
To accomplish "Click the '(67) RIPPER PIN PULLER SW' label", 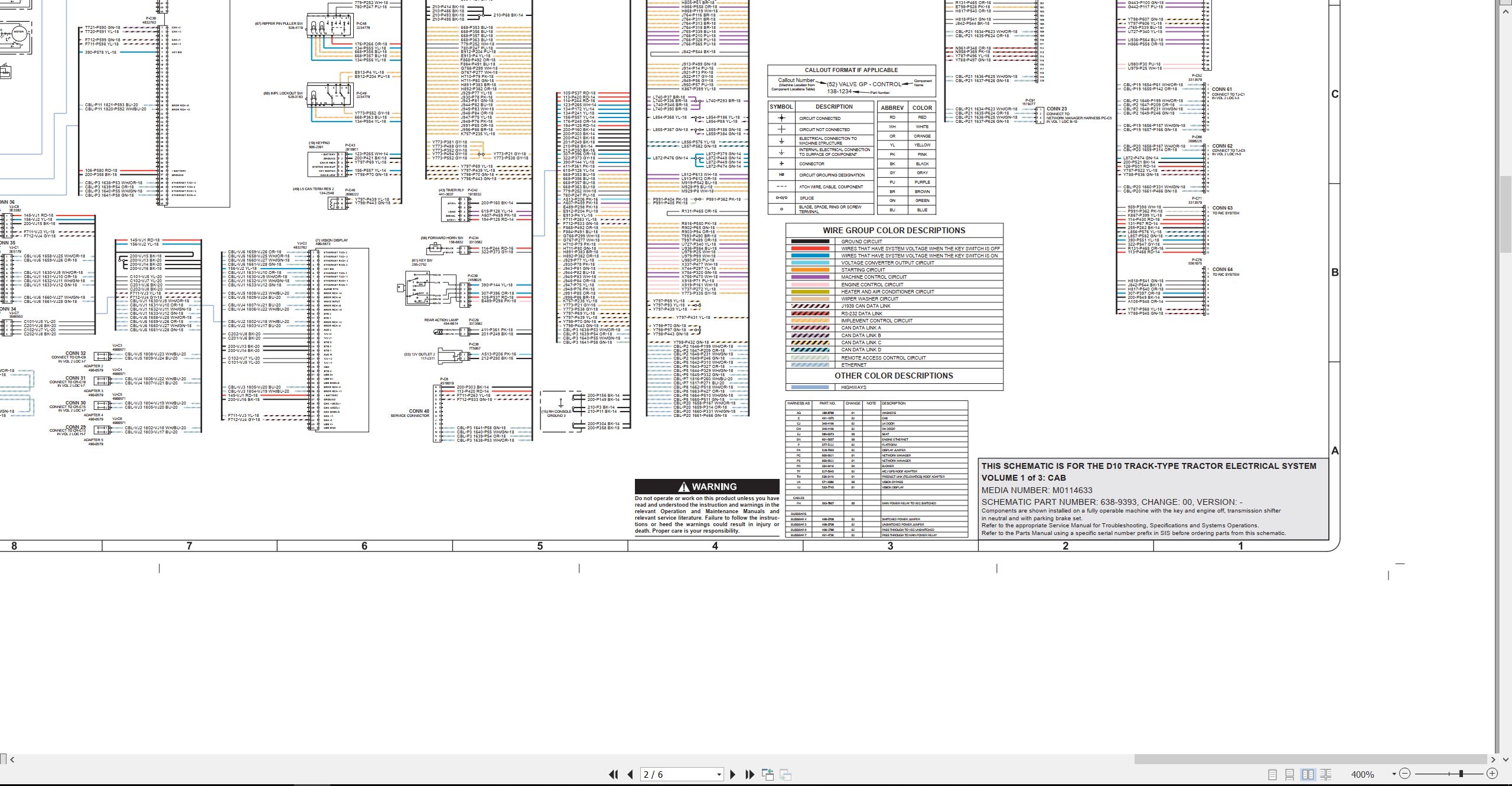I will 279,24.
